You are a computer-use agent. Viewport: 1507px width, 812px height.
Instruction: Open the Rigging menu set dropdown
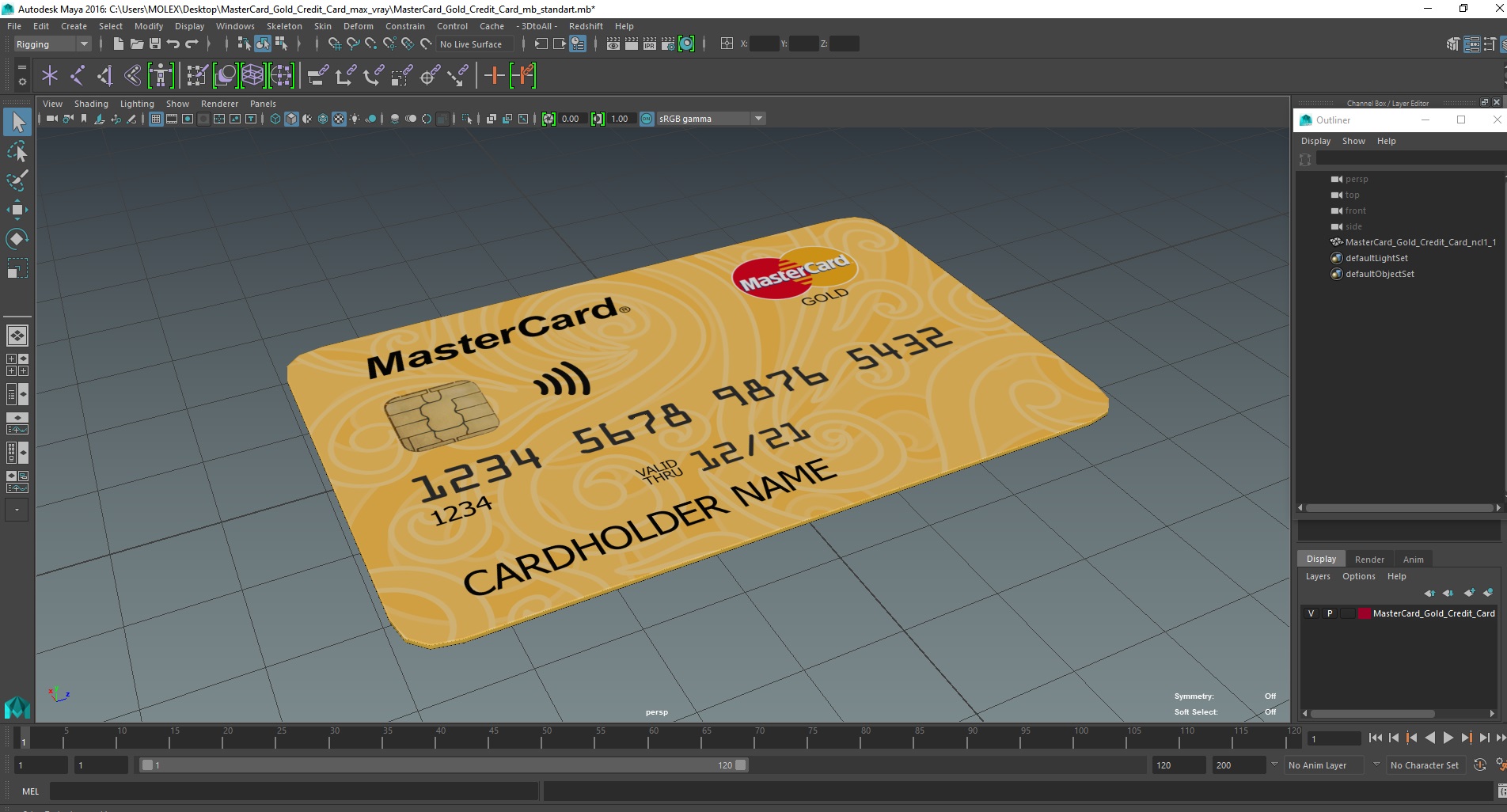[x=52, y=44]
